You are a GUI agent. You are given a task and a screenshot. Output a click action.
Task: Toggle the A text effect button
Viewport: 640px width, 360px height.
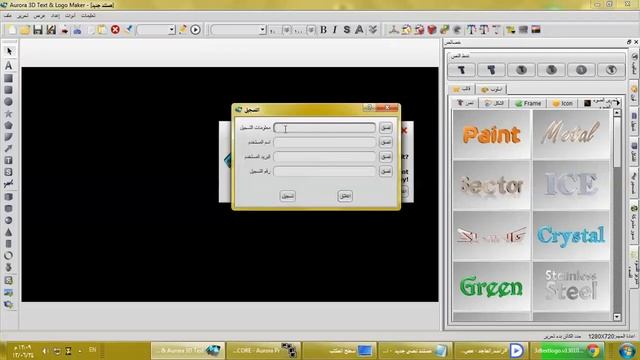359,29
